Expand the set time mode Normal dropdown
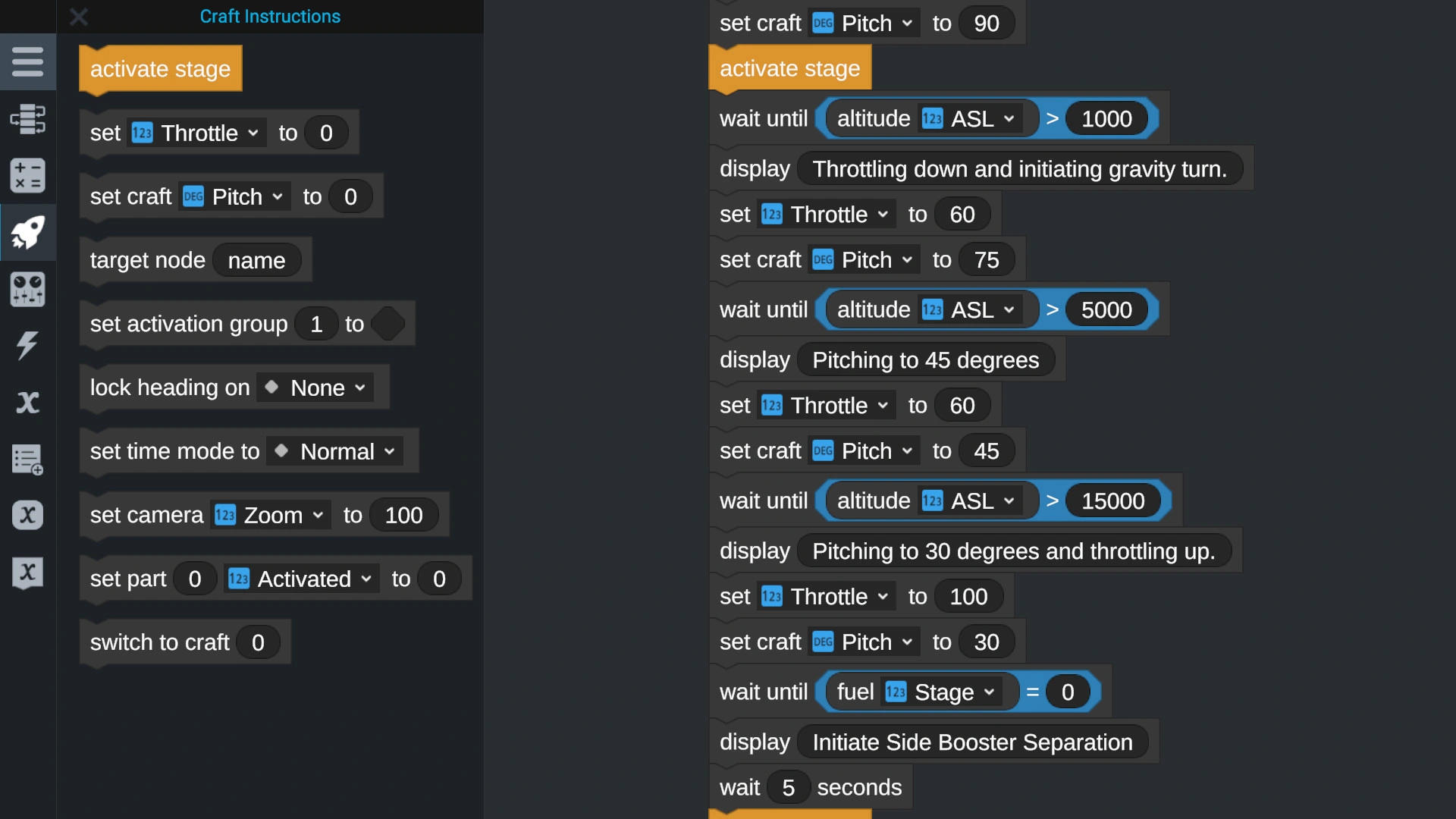 click(x=388, y=451)
